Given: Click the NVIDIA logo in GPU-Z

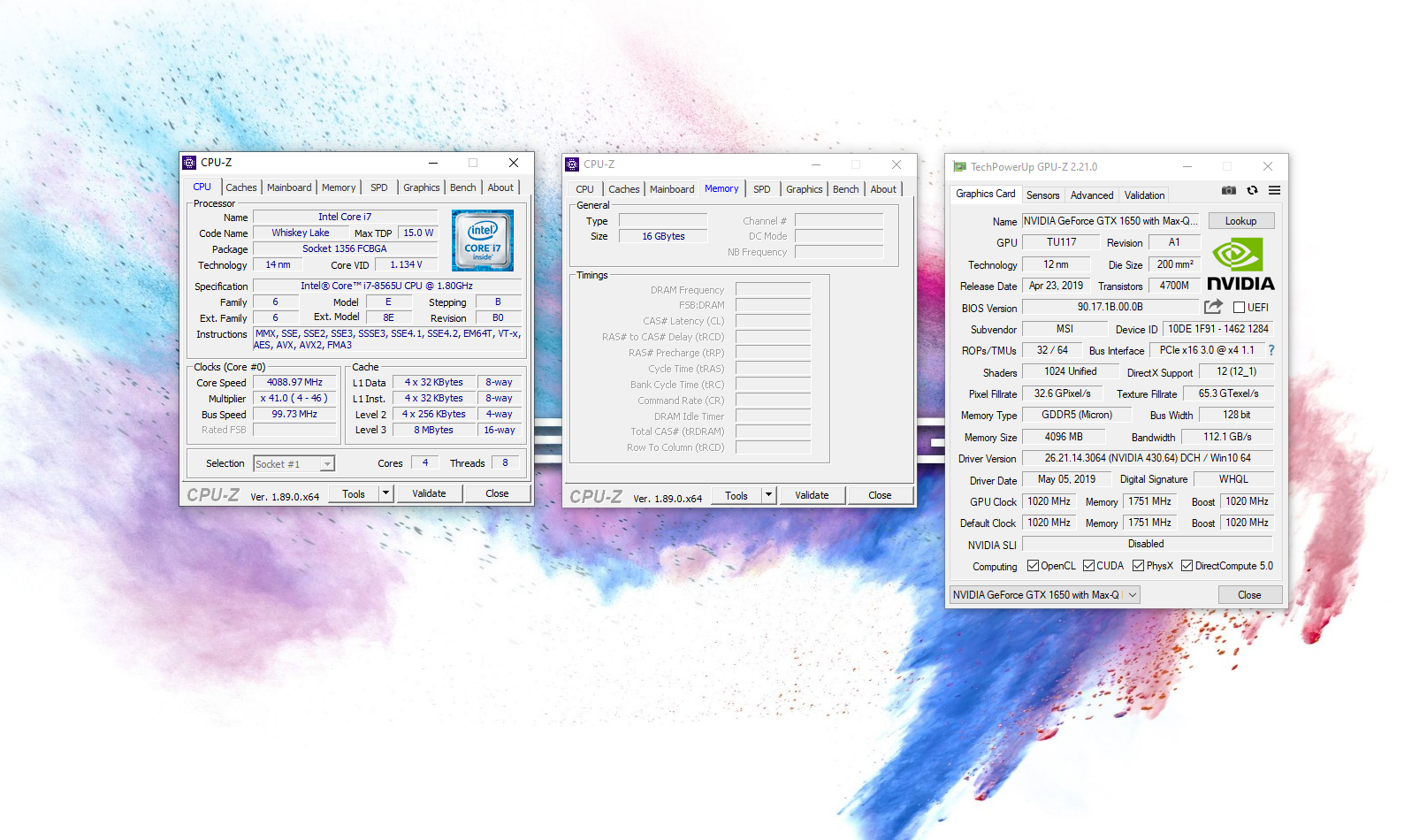Looking at the screenshot, I should click(x=1240, y=264).
